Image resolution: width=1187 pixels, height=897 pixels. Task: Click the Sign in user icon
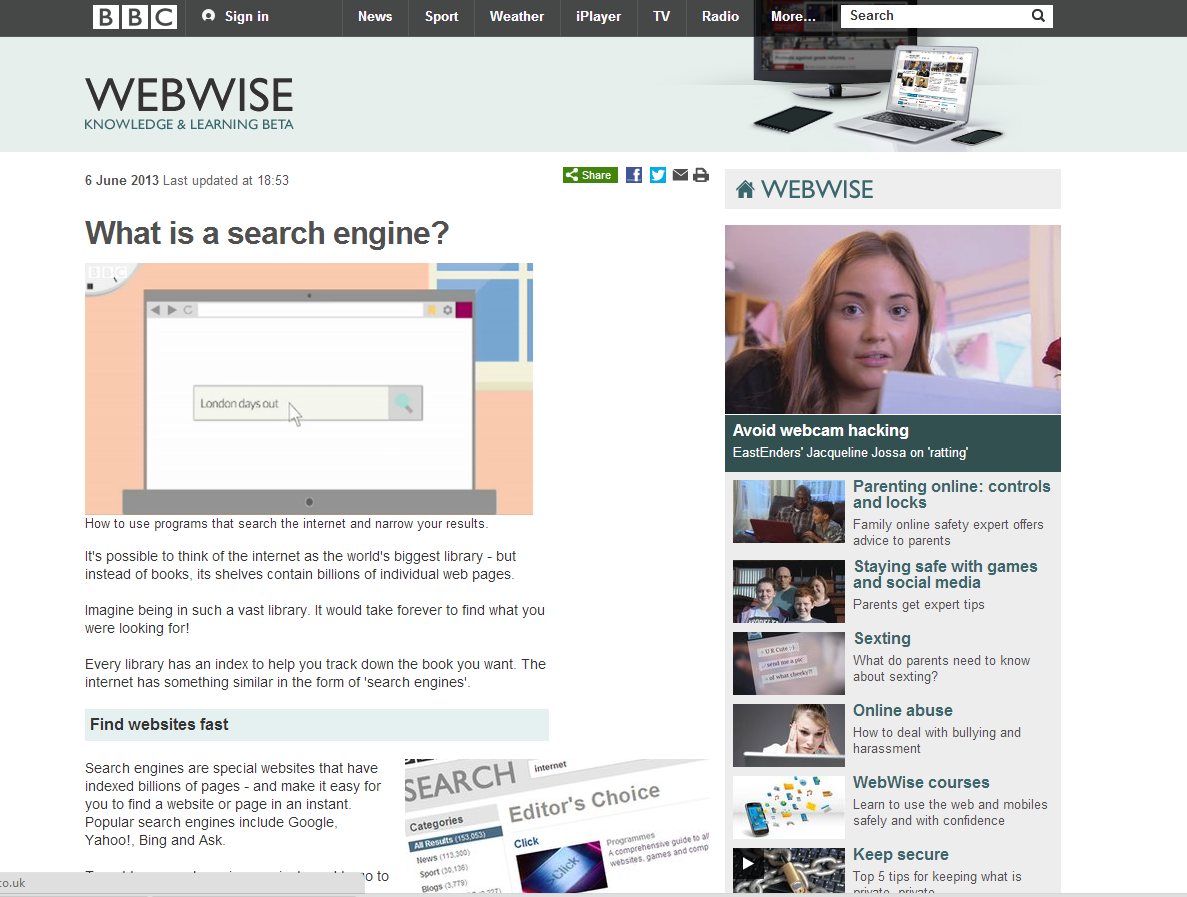pos(208,16)
